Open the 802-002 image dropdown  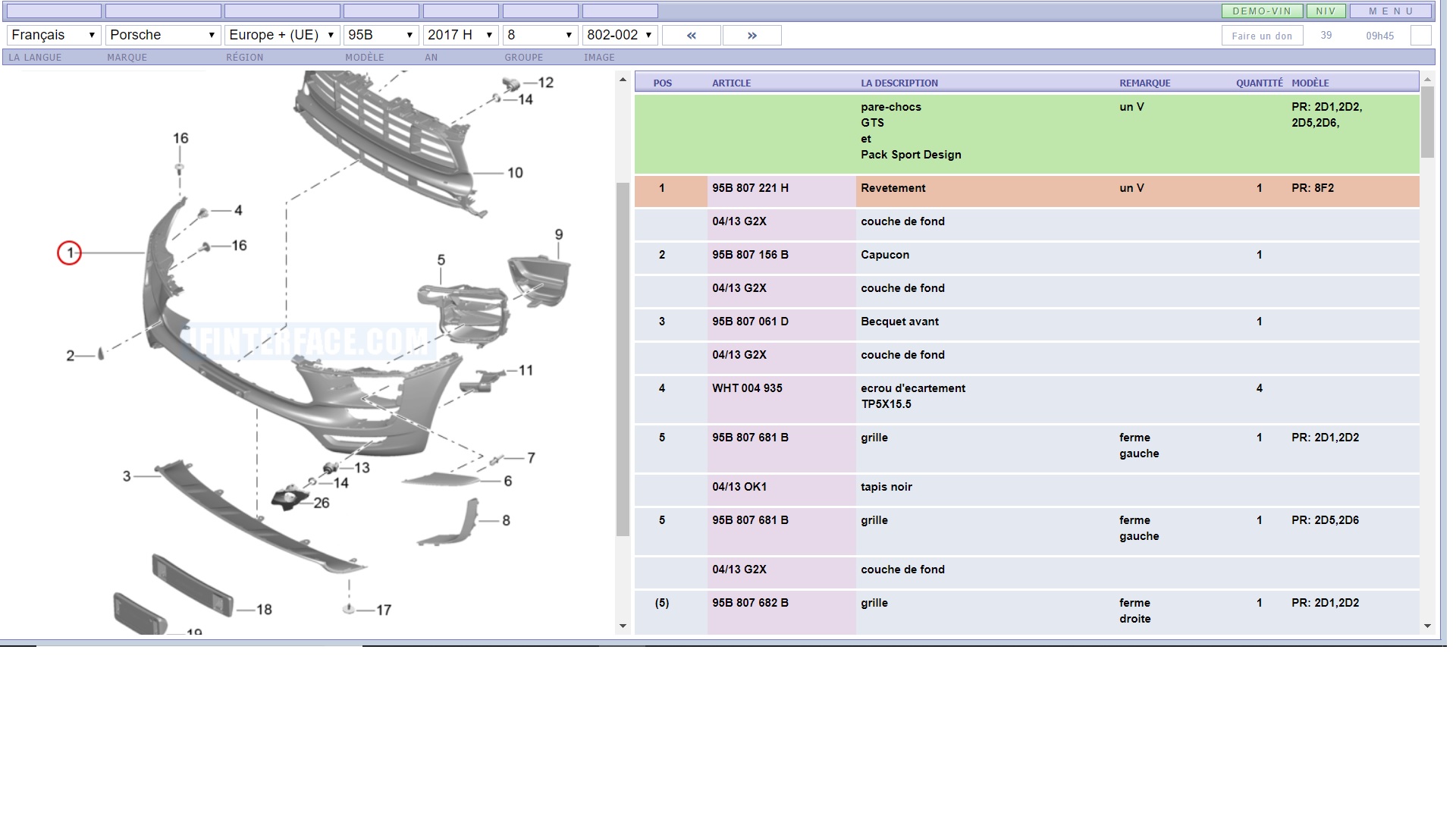coord(619,35)
